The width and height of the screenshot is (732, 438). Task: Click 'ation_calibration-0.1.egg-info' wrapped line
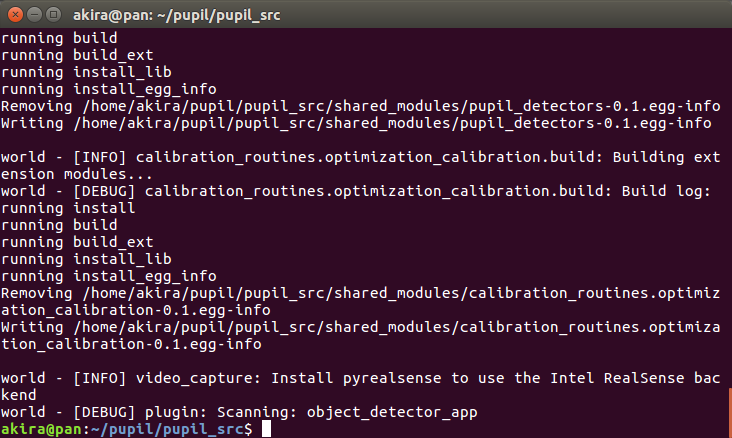click(136, 311)
